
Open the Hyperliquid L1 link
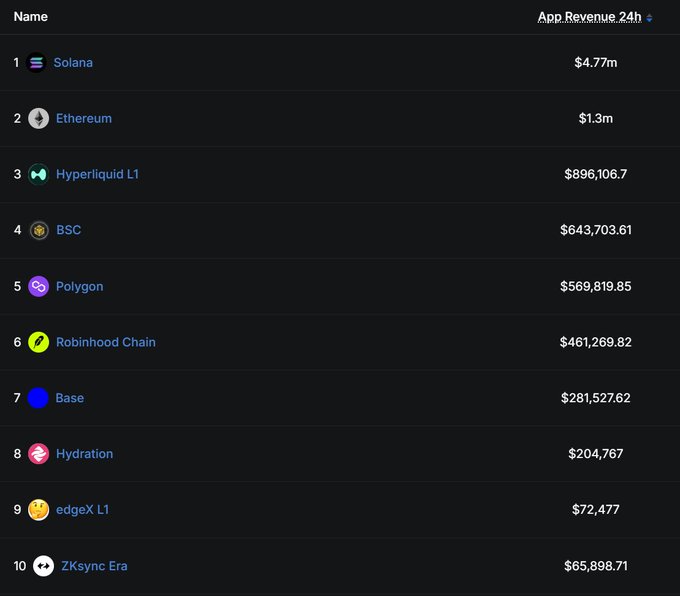(x=97, y=174)
